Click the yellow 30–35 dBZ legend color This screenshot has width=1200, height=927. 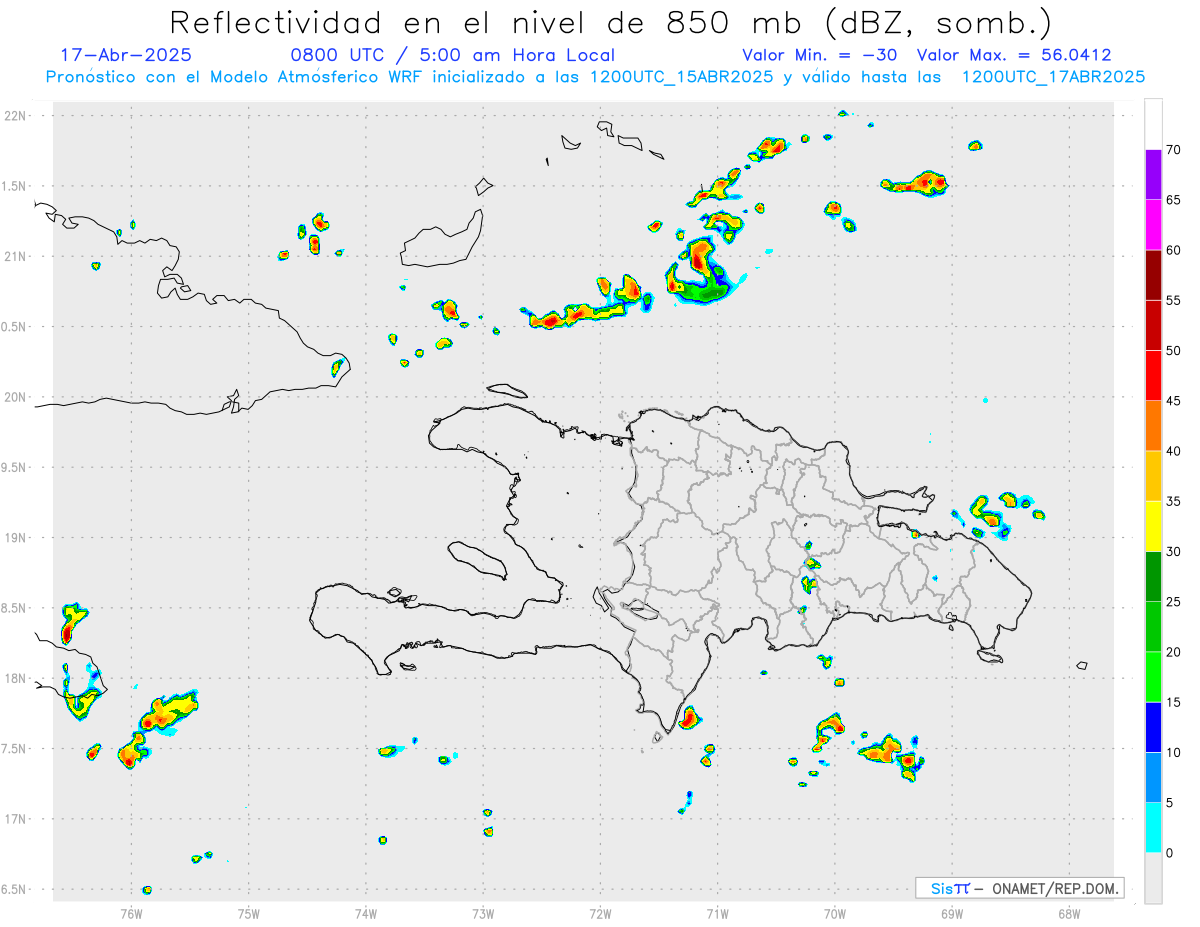click(x=1153, y=526)
